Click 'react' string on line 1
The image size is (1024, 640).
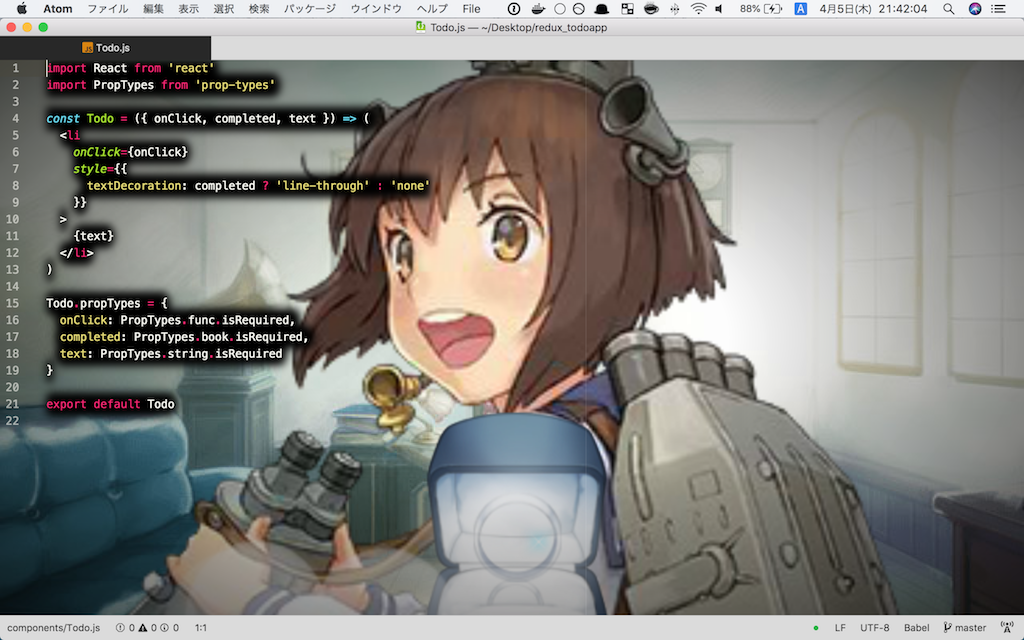click(x=191, y=68)
